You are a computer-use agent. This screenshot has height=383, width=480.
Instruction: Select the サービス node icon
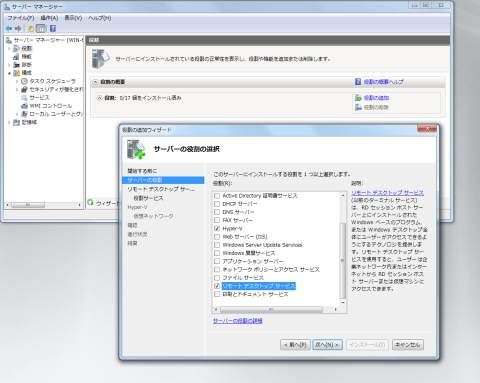pyautogui.click(x=24, y=98)
